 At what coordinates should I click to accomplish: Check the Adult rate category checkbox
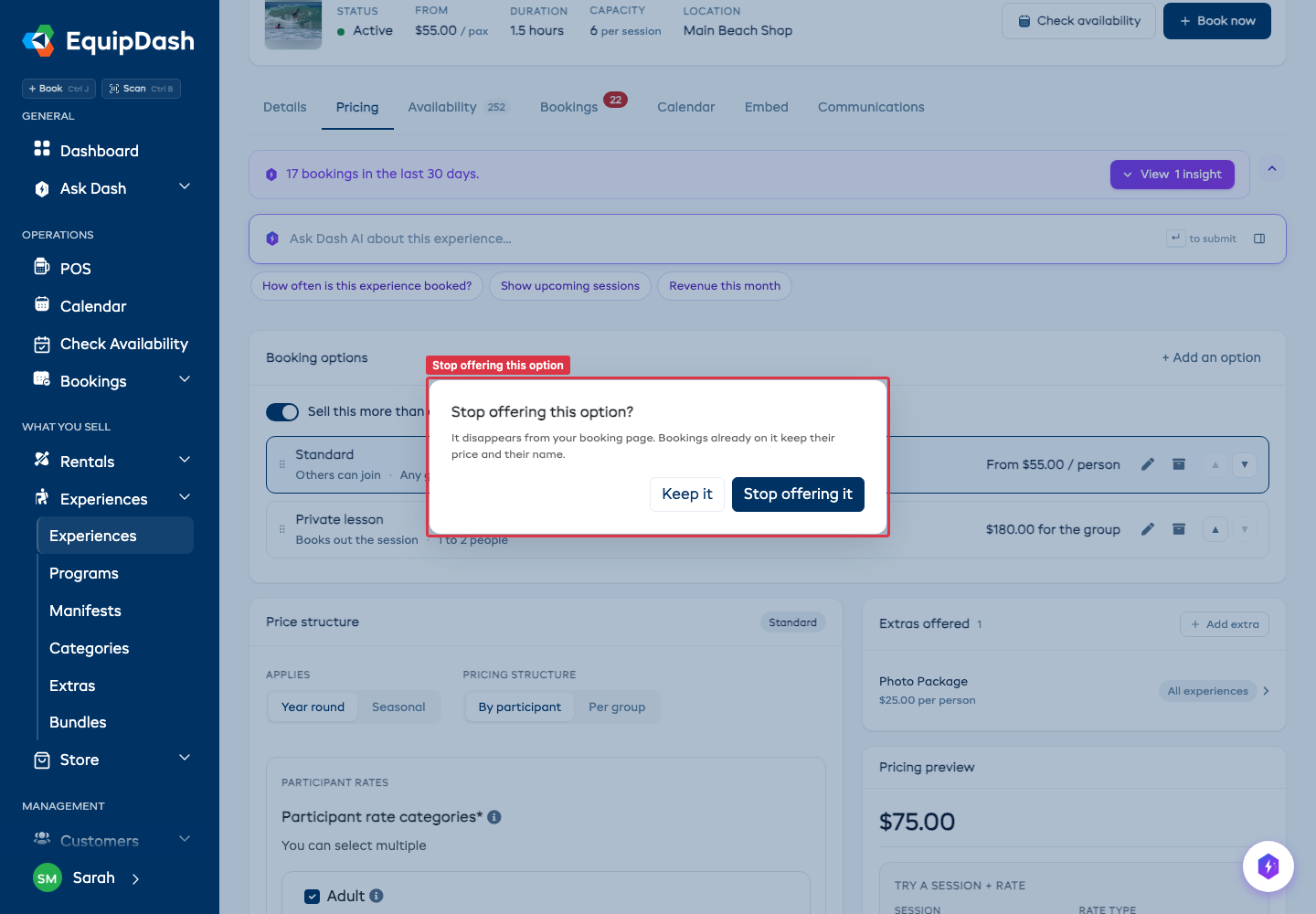tap(312, 897)
